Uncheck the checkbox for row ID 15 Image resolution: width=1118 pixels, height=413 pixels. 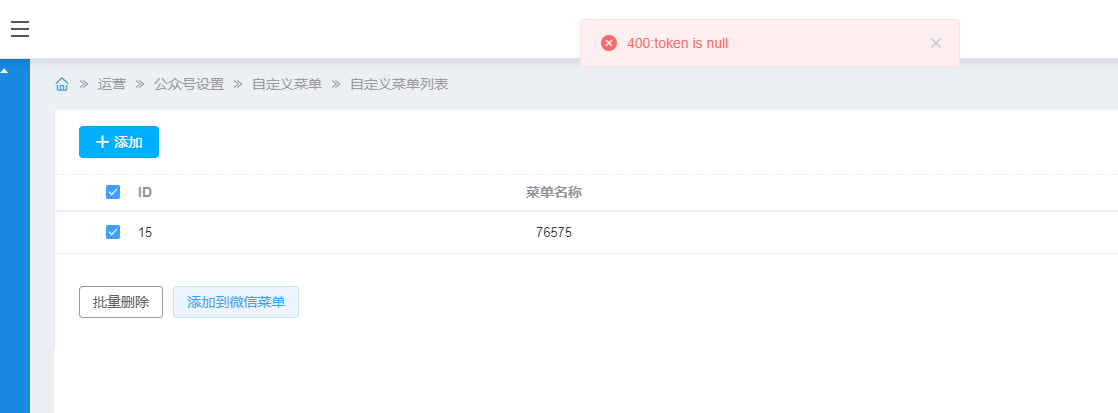click(113, 232)
